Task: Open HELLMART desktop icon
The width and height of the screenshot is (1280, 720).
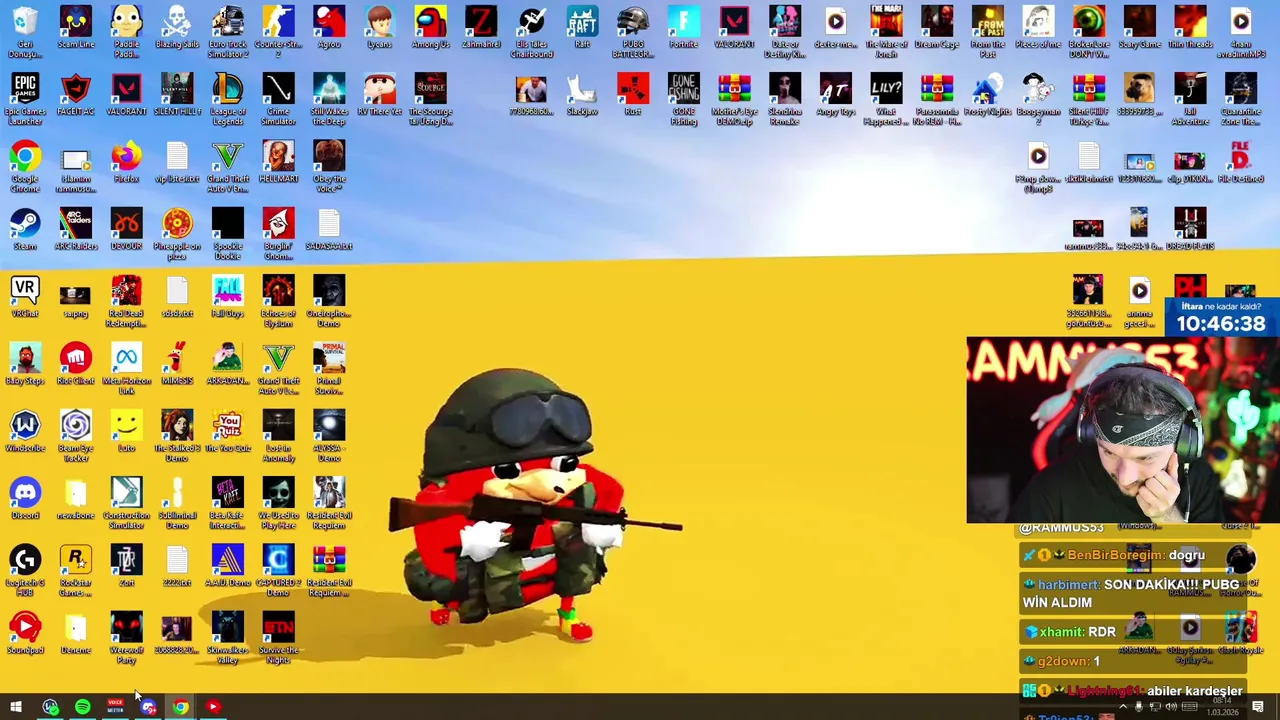Action: click(278, 162)
